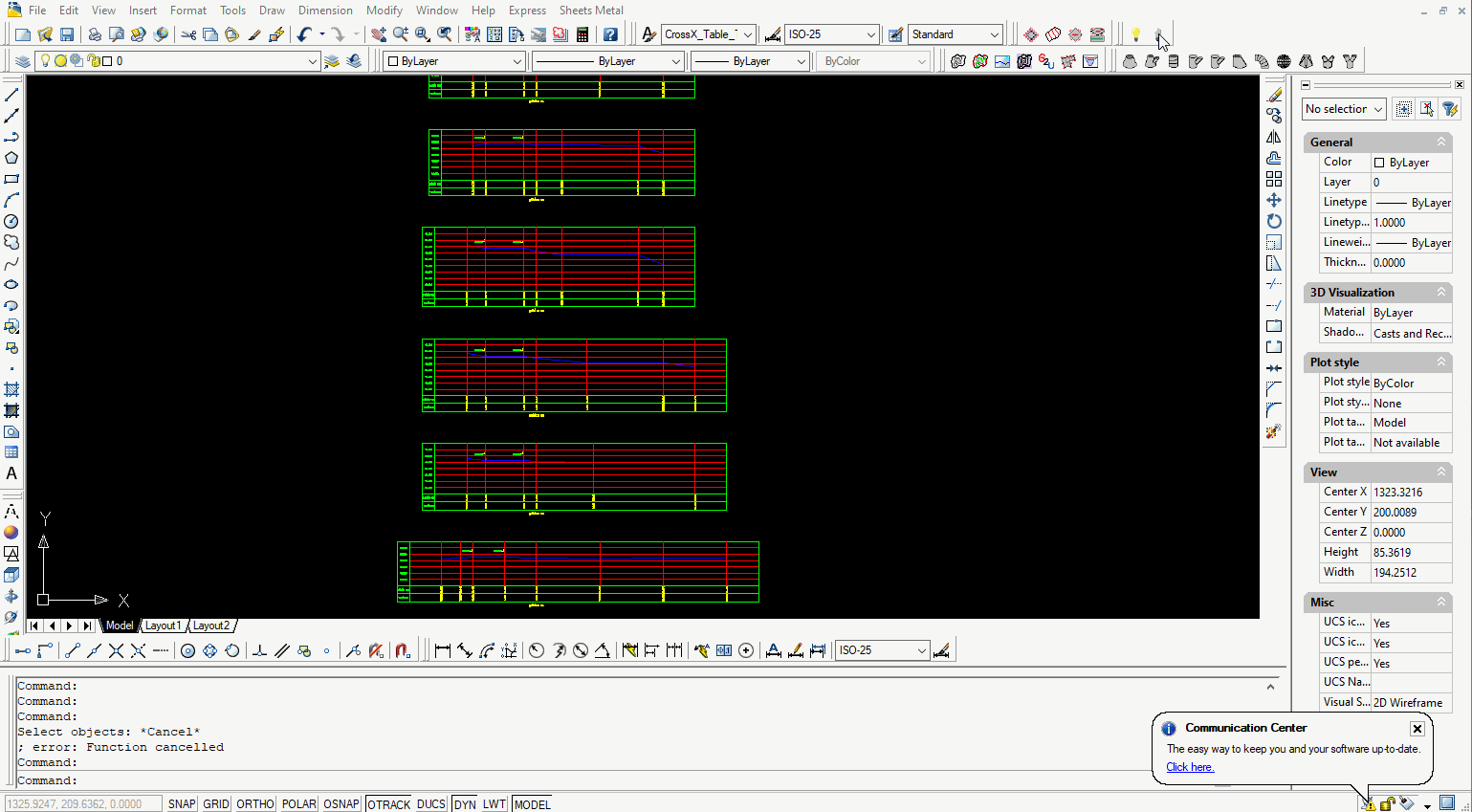Click the Center X value 1323.3216
Viewport: 1472px width, 812px height.
tap(1411, 492)
